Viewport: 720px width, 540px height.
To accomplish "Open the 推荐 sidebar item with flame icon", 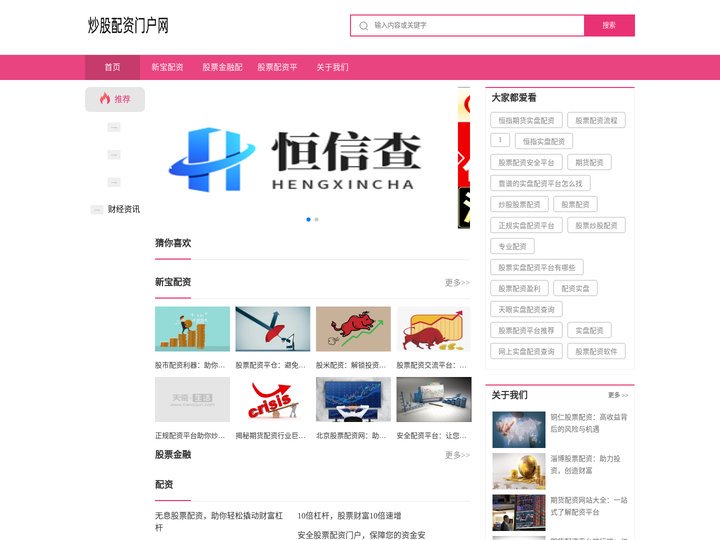I will (x=115, y=99).
